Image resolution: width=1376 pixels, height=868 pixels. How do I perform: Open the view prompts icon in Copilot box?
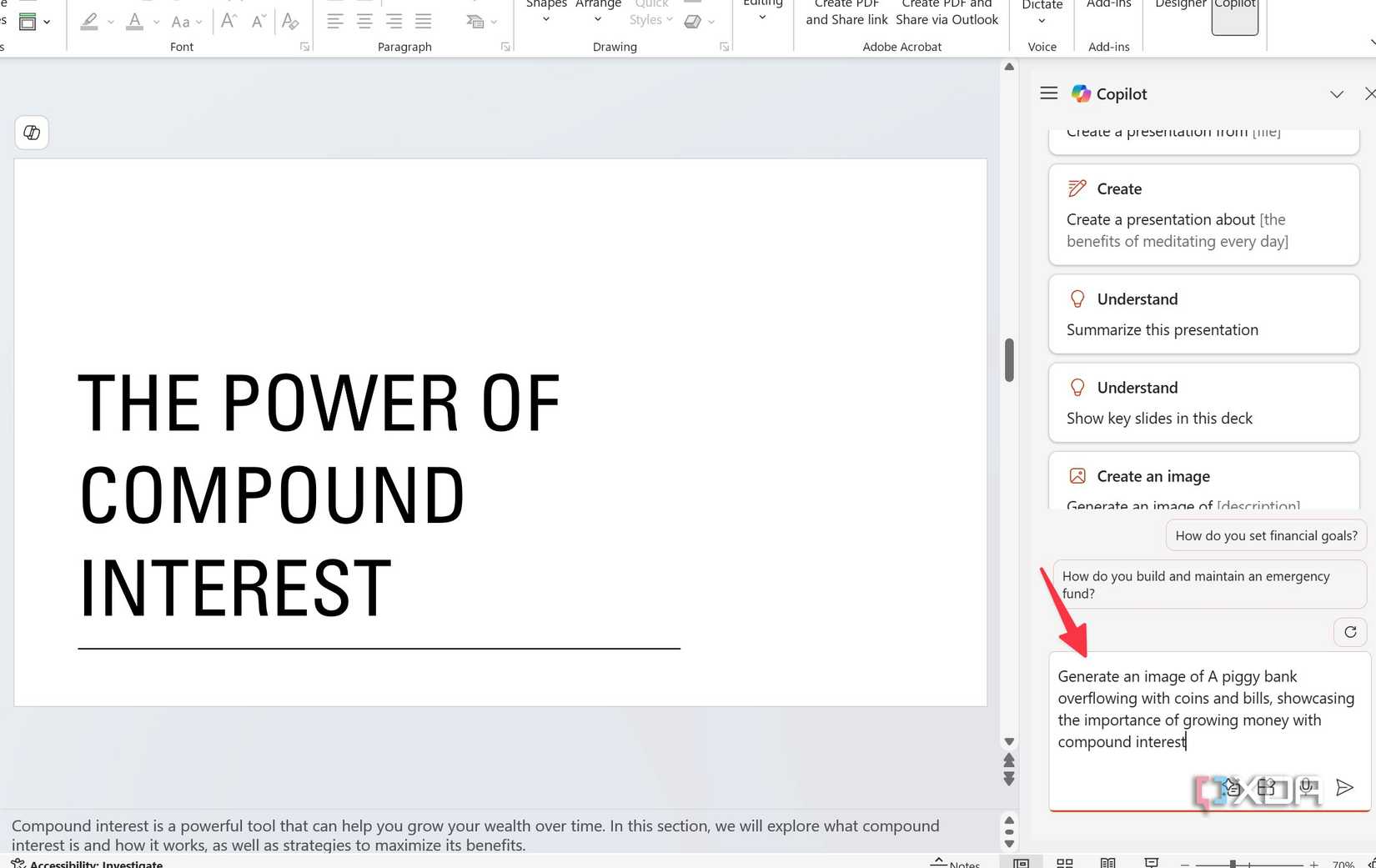pyautogui.click(x=1266, y=787)
